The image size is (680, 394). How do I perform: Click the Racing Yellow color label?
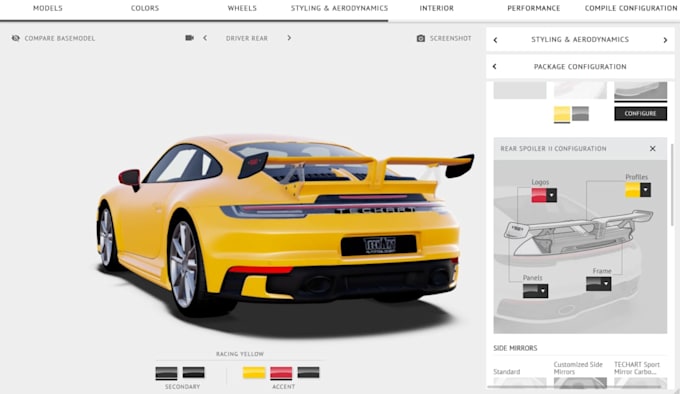(240, 354)
